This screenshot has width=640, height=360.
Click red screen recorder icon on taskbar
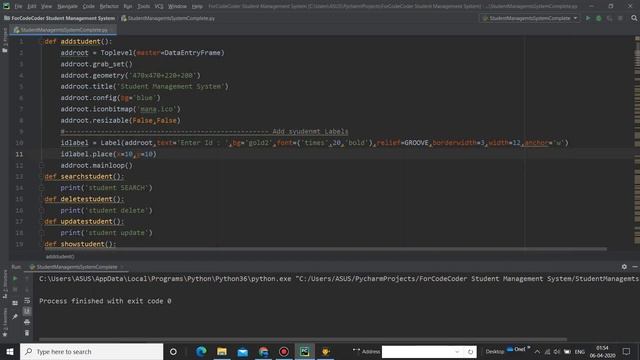point(284,351)
